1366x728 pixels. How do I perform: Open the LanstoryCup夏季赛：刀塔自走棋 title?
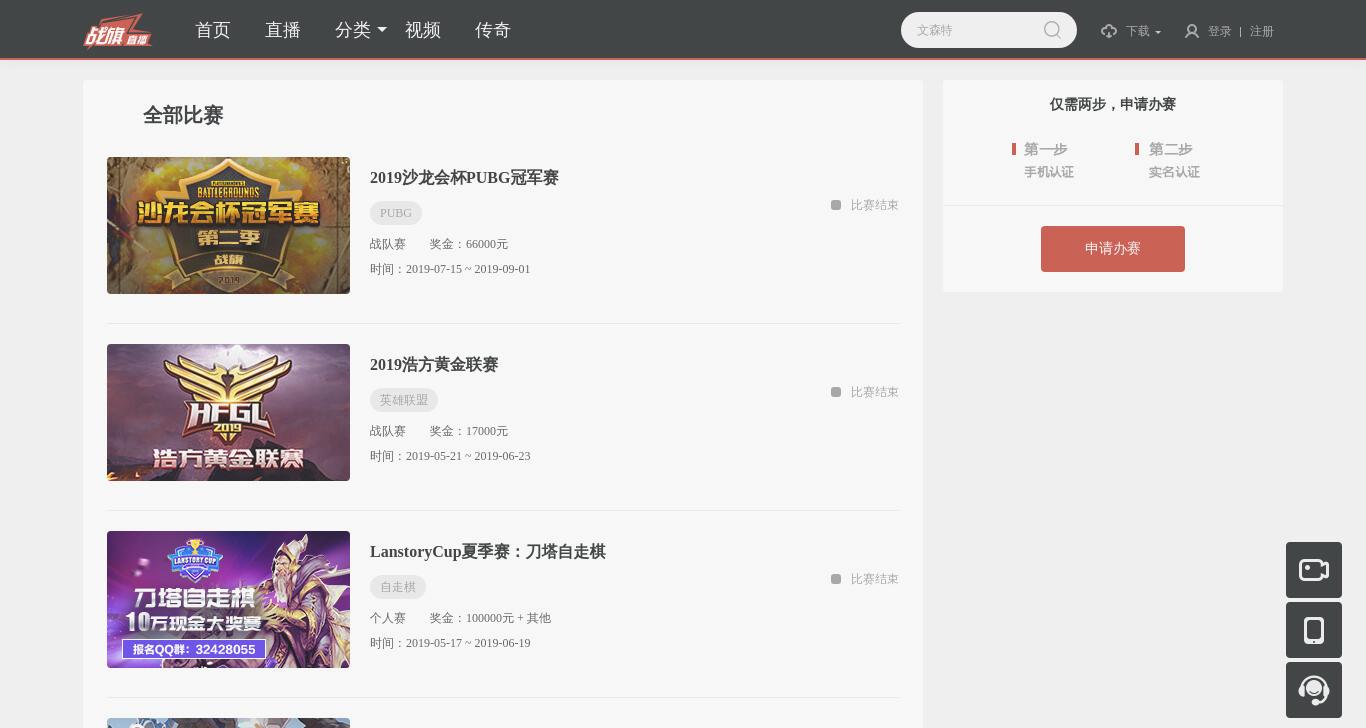click(488, 552)
